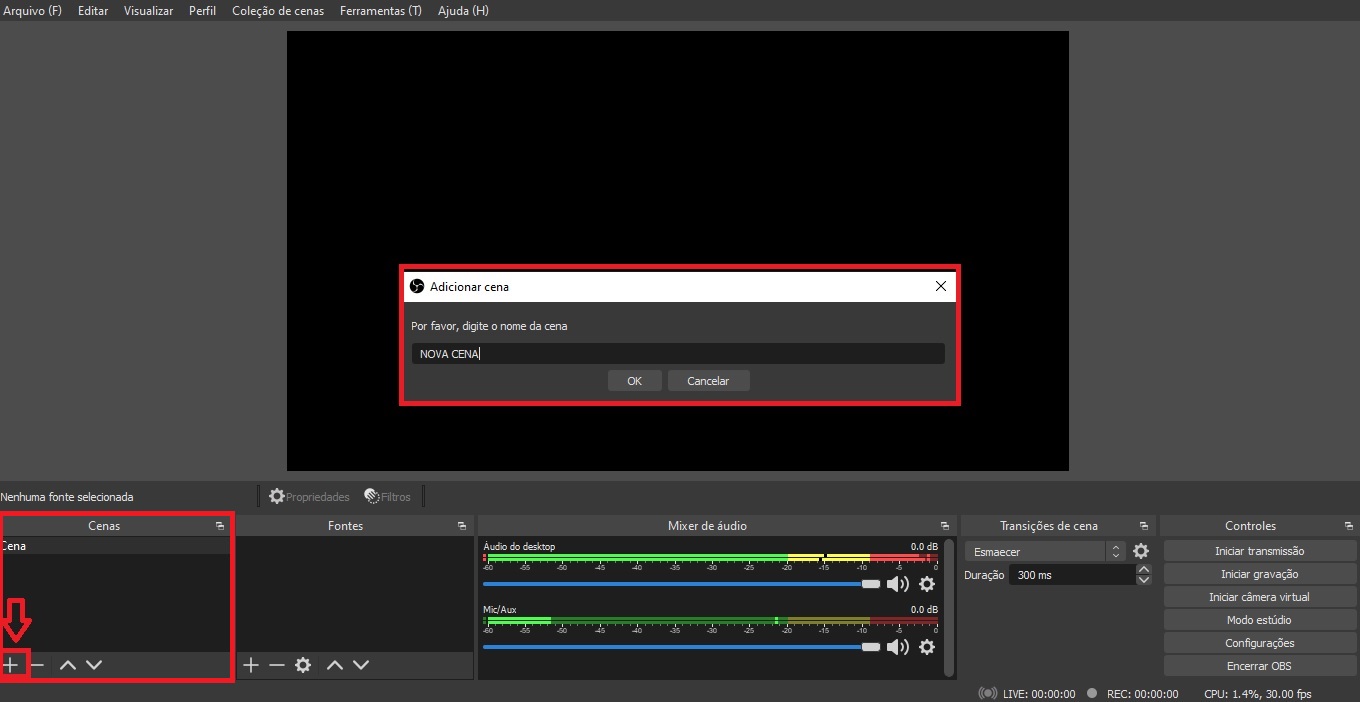This screenshot has width=1360, height=702.
Task: Open source properties gear in Fontes panel
Action: tap(303, 665)
